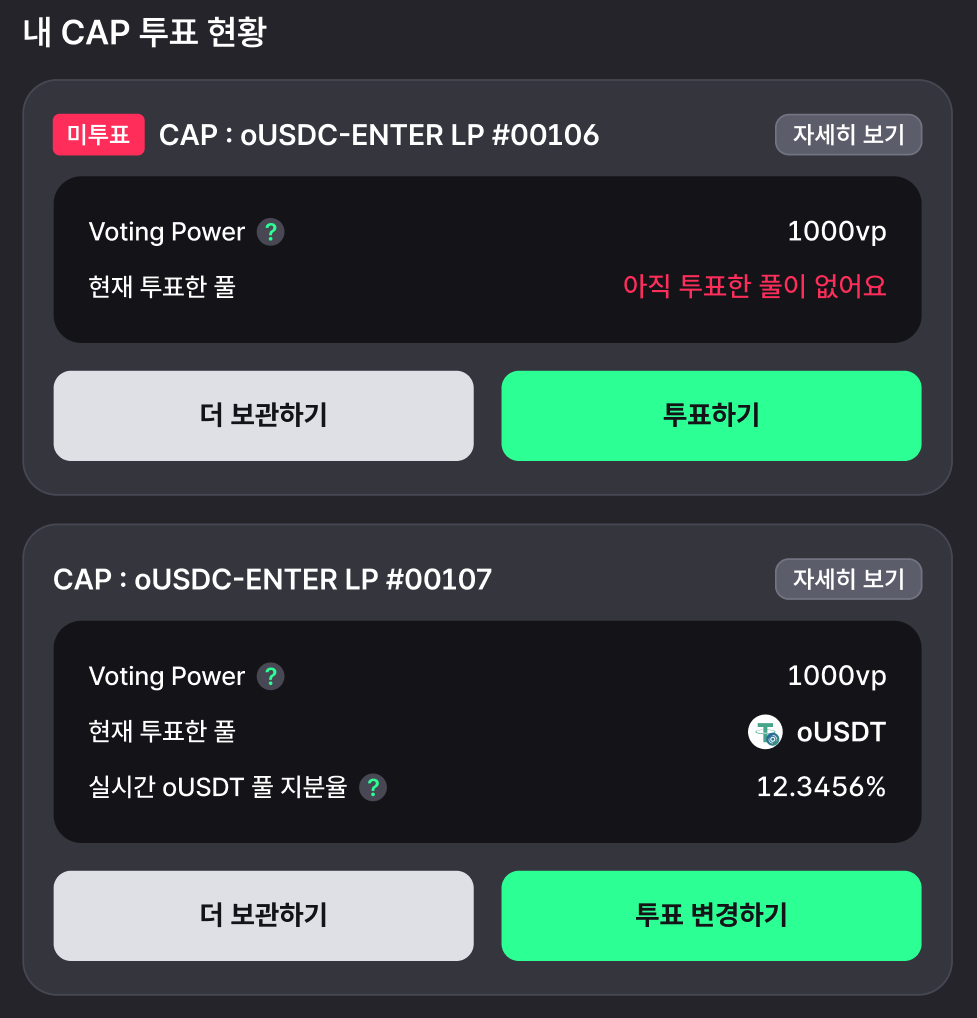Select the CAP : oUSDC-ENTER LP #00106 title
The height and width of the screenshot is (1018, 977).
pos(379,135)
